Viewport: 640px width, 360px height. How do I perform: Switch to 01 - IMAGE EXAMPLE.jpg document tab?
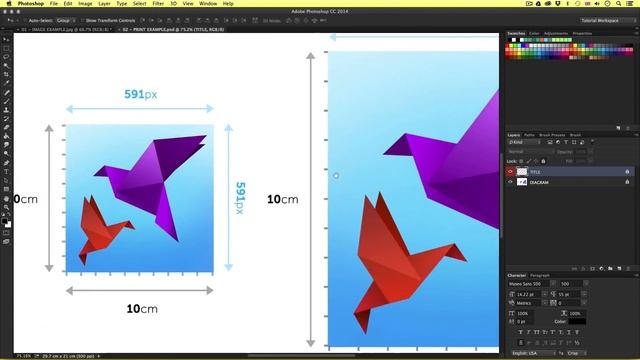[67, 29]
